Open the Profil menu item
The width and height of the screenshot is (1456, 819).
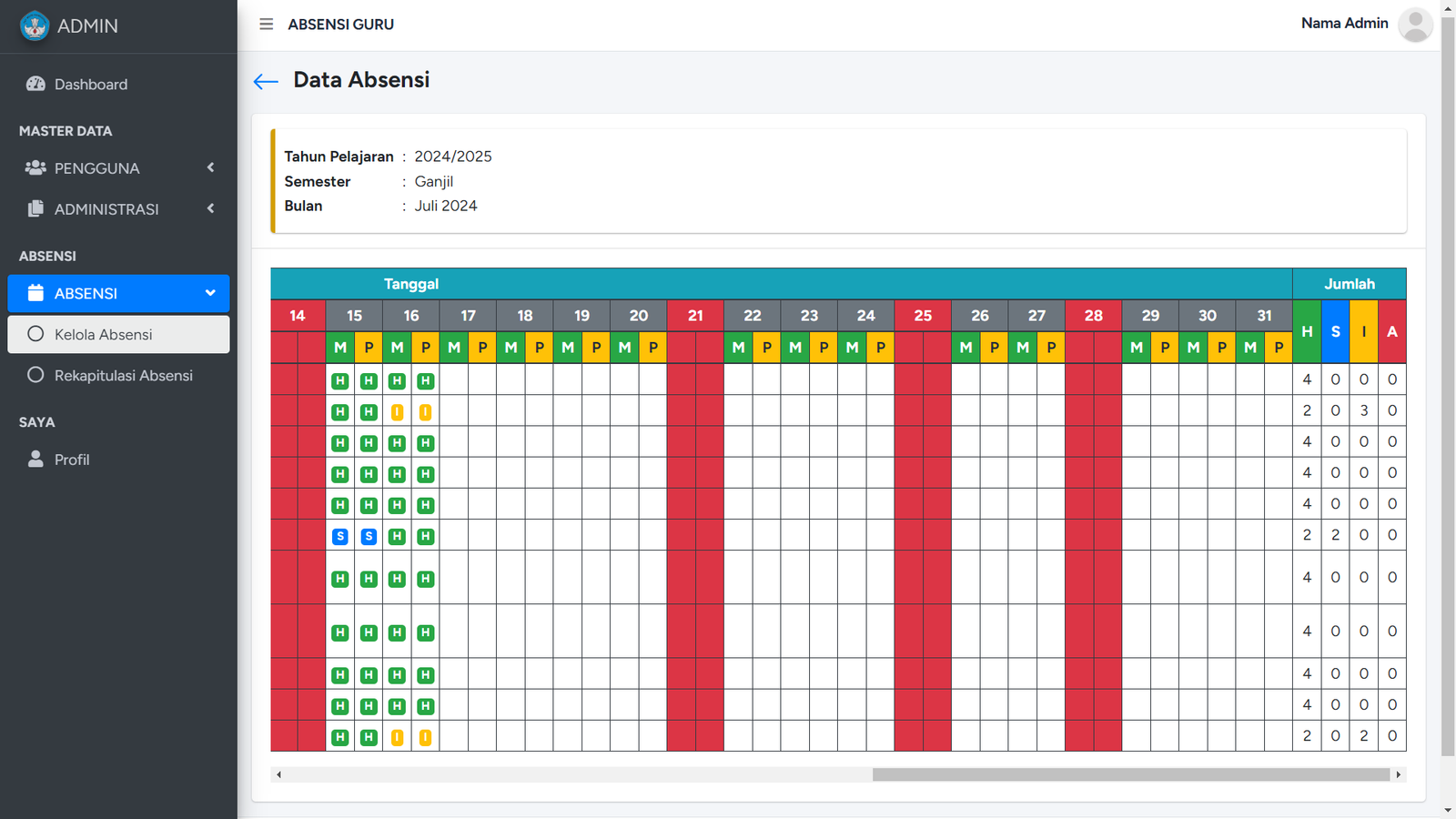(x=72, y=460)
